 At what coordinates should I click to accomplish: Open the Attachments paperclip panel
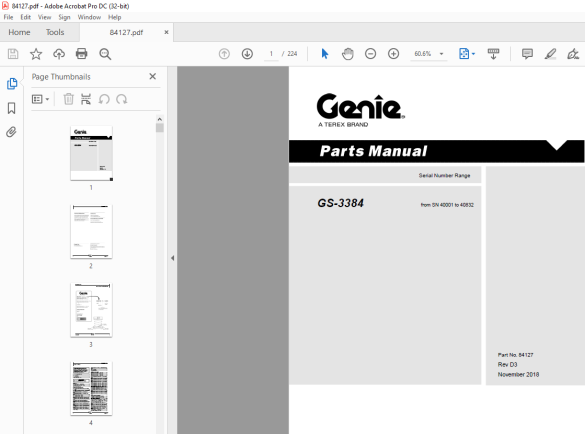(12, 132)
